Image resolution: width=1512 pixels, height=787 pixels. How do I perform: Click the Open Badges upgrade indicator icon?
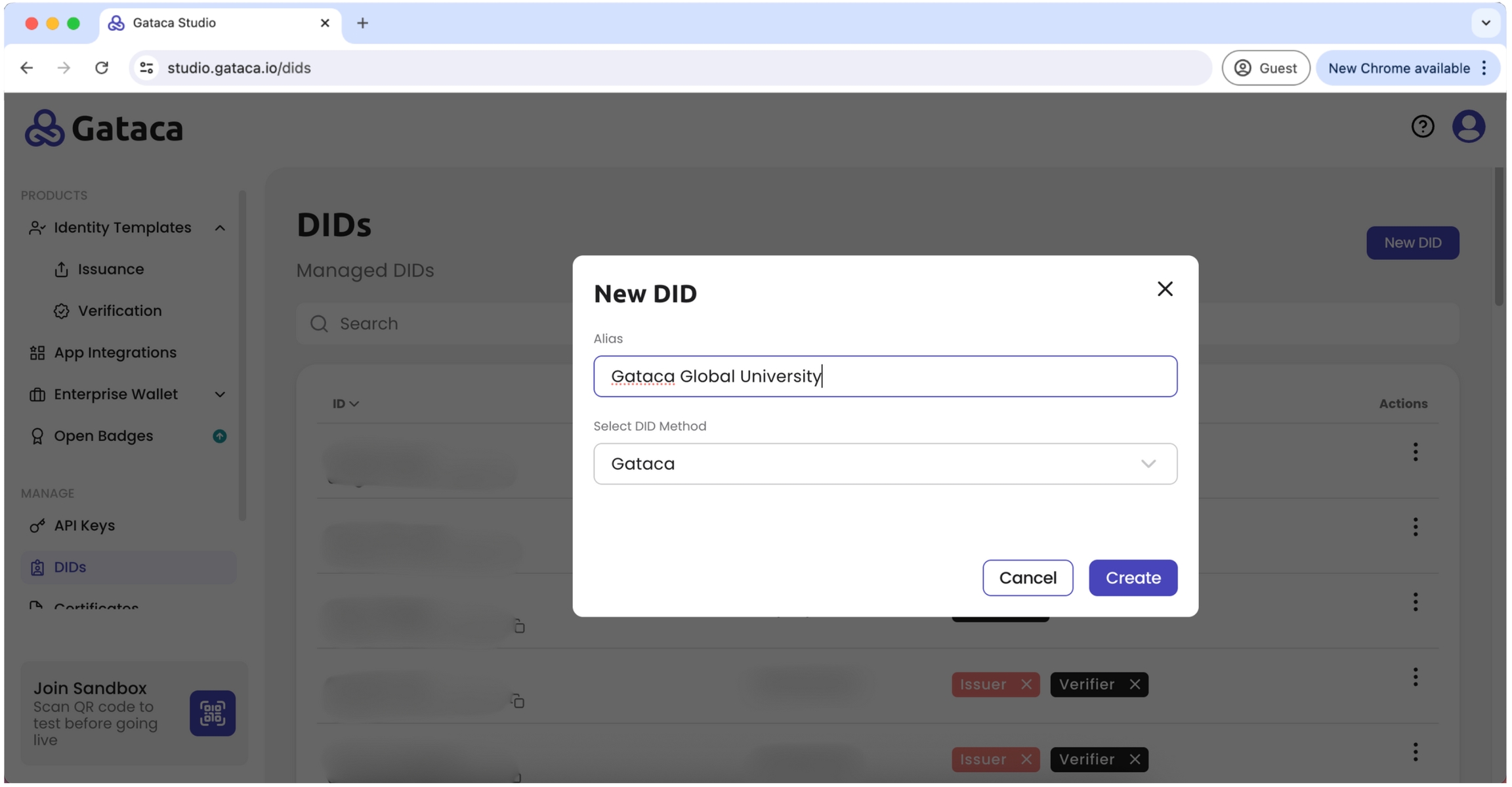pyautogui.click(x=220, y=436)
